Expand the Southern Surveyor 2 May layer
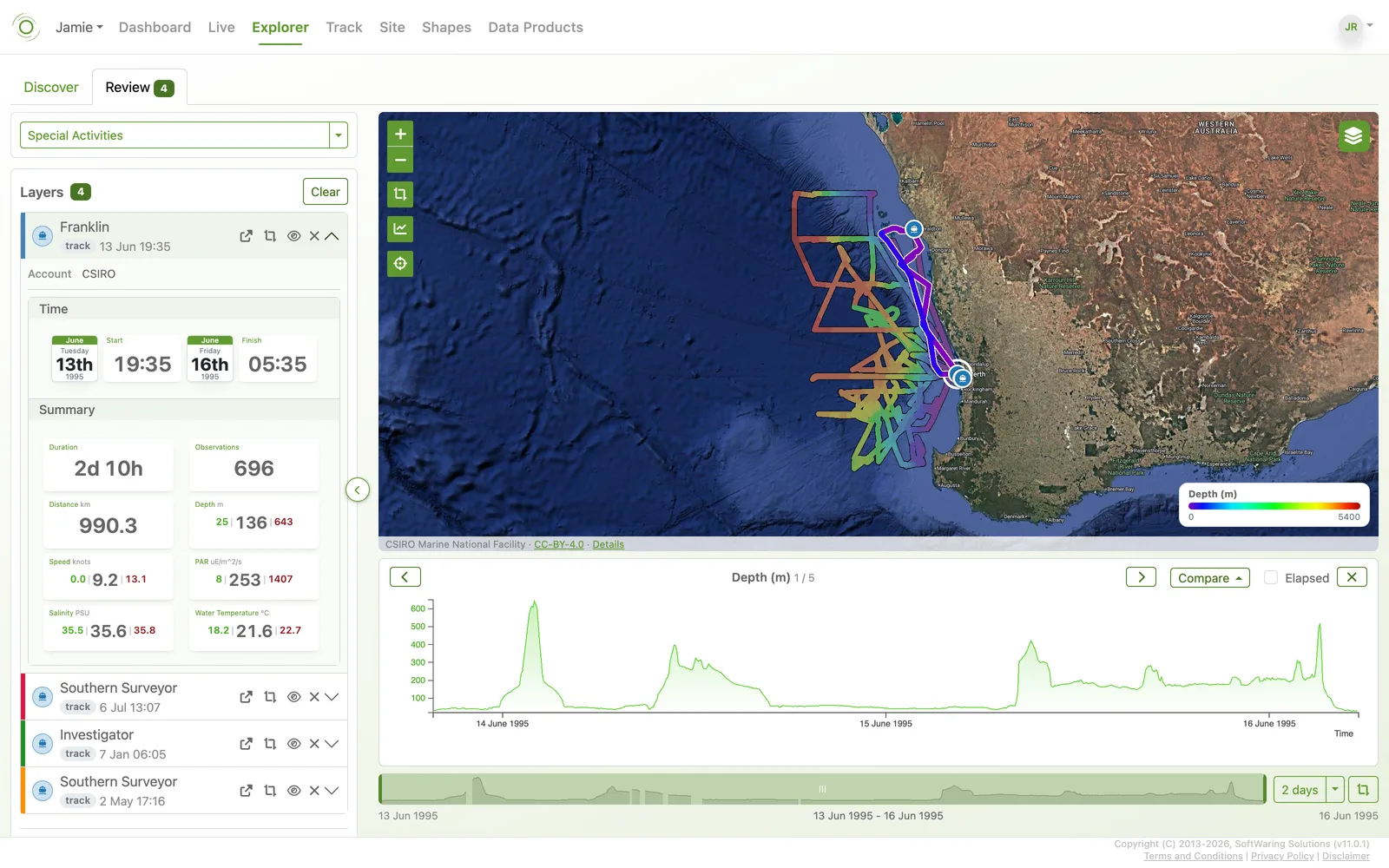 (x=332, y=791)
